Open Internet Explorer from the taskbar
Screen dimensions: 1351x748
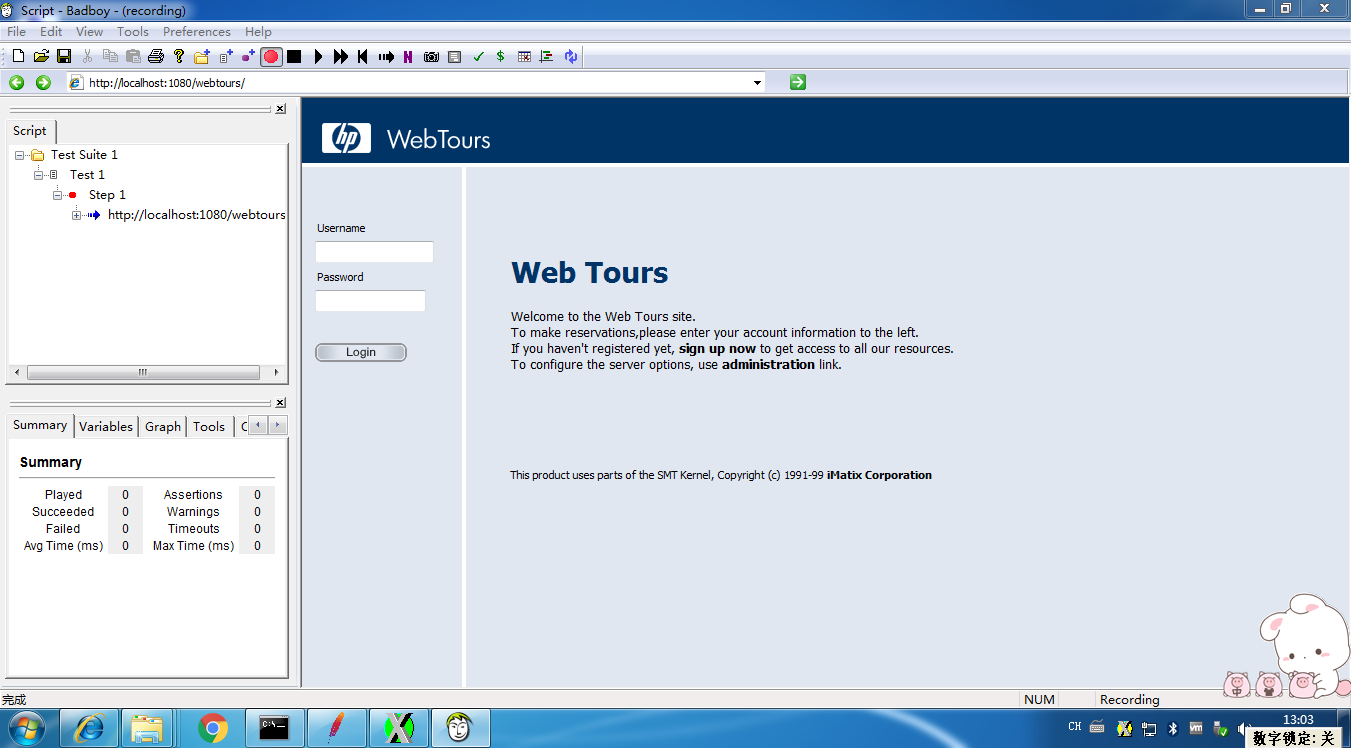(89, 728)
